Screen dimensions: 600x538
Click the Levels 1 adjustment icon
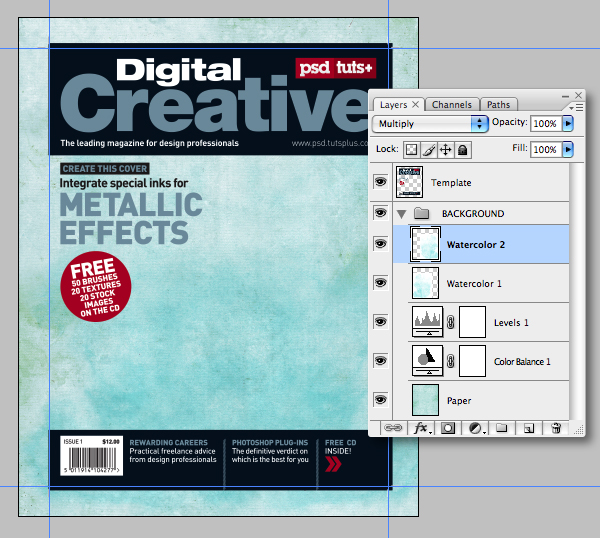pos(427,322)
